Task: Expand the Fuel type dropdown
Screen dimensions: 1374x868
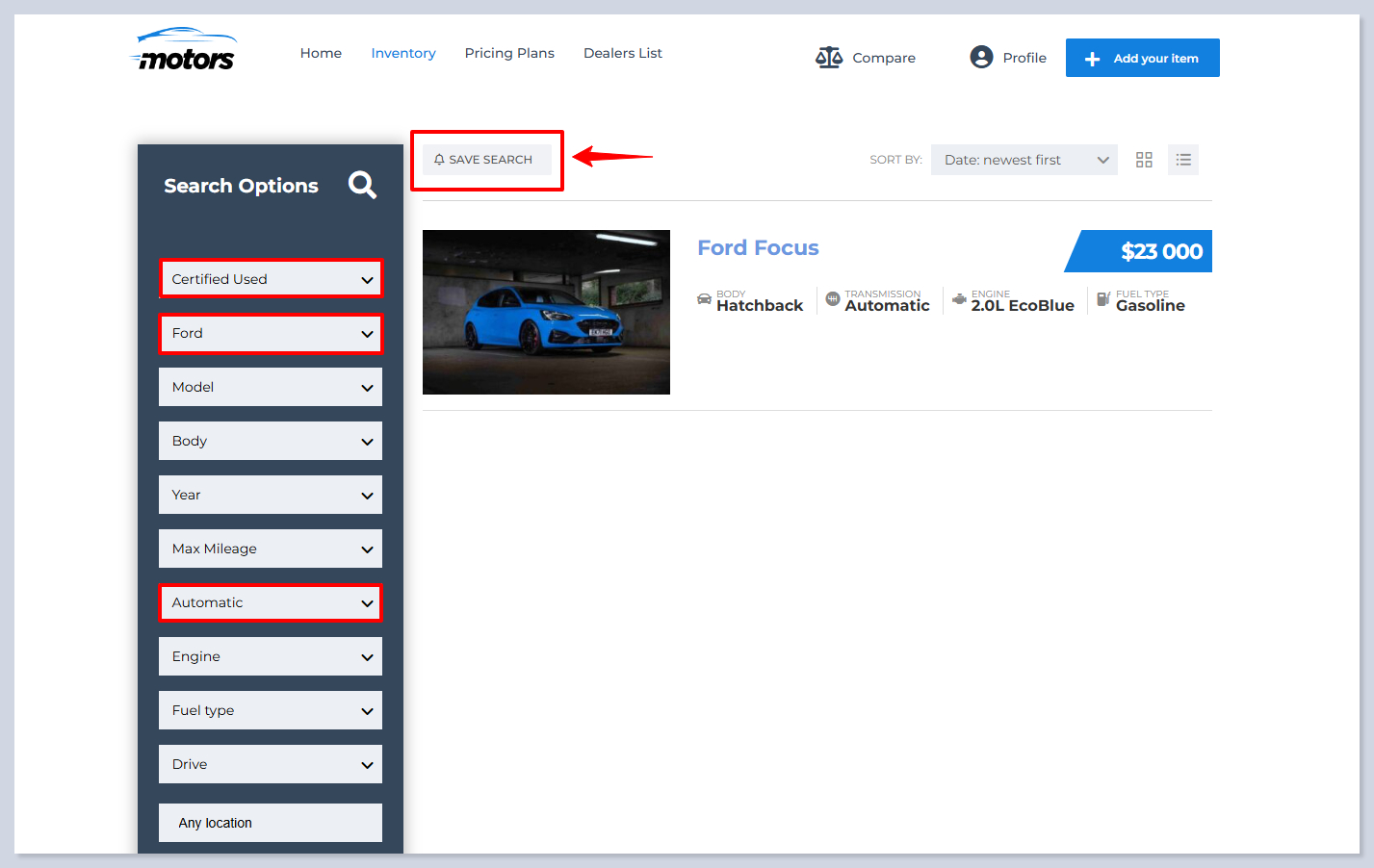Action: pos(271,710)
